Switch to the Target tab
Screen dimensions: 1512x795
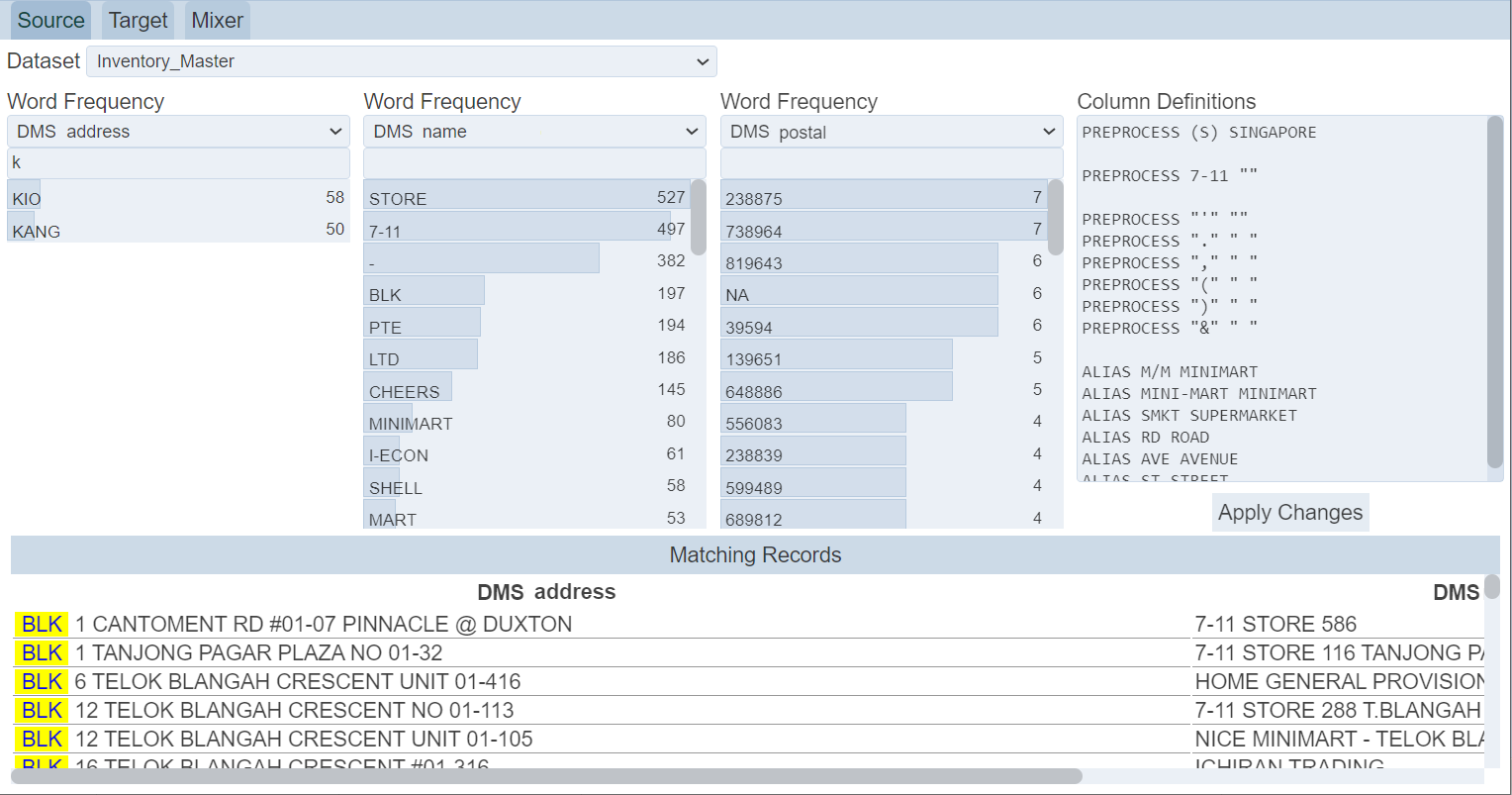138,20
